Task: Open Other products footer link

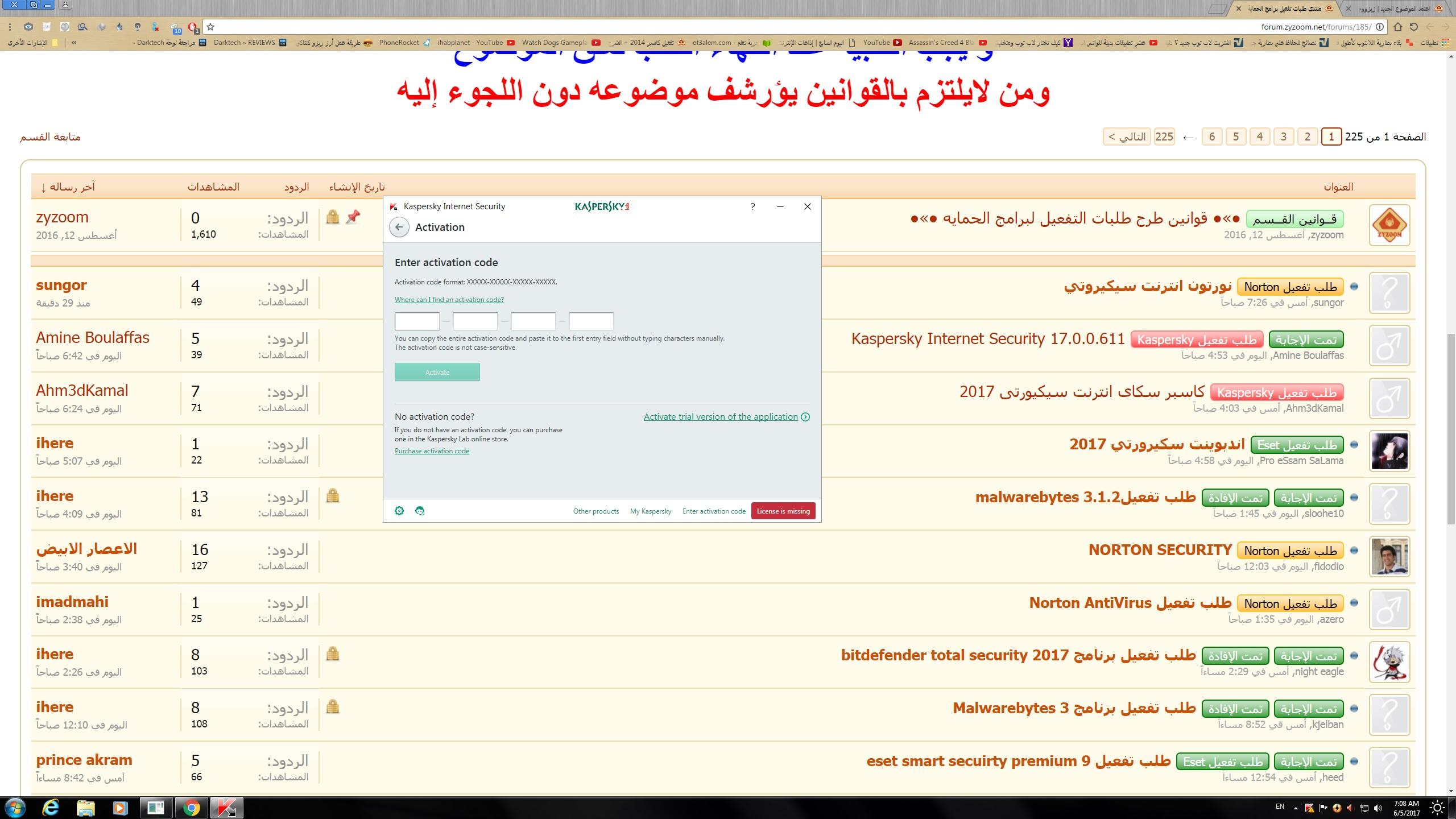Action: pos(596,511)
